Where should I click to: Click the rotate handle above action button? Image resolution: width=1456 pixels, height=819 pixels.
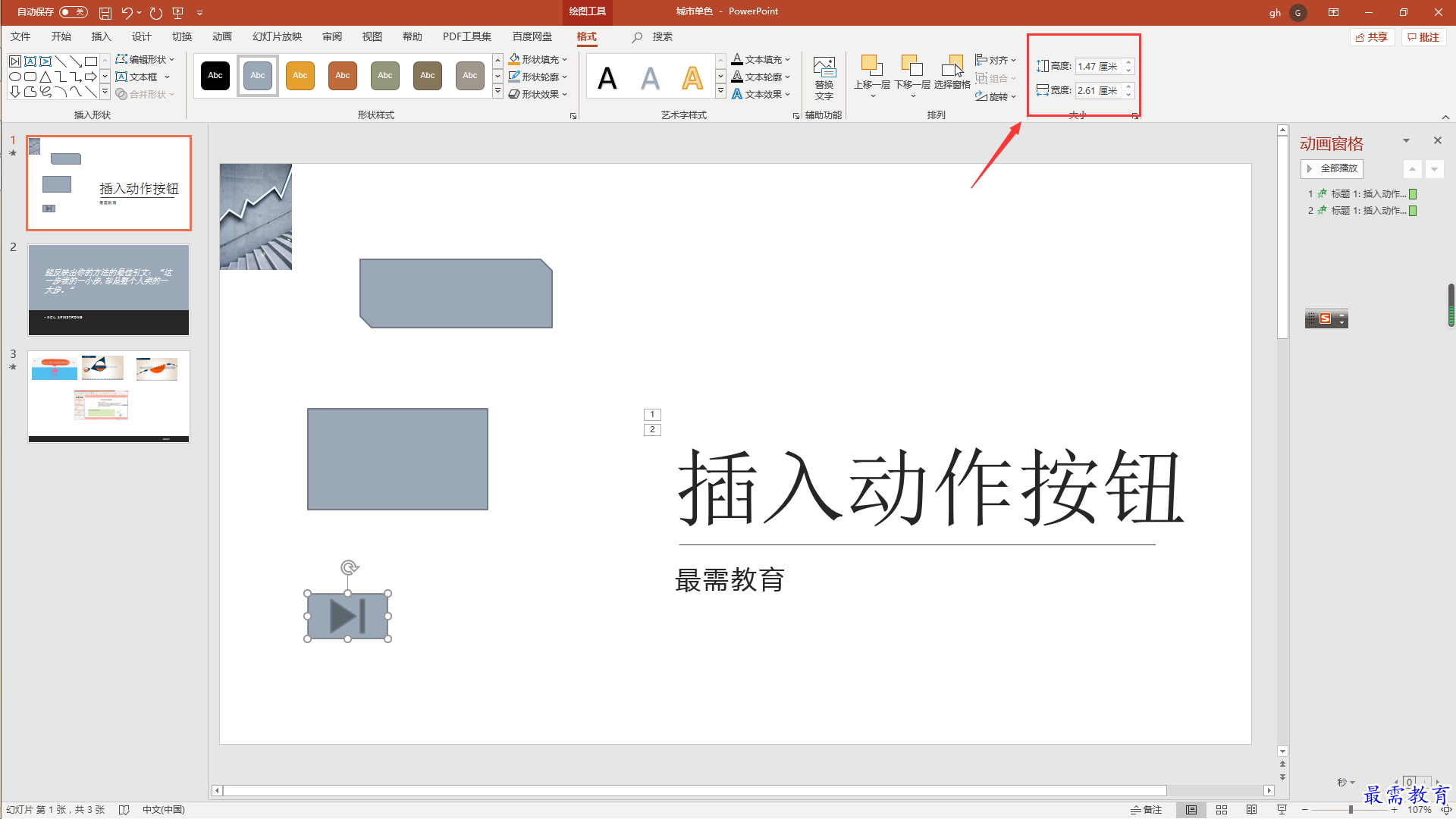(x=349, y=567)
